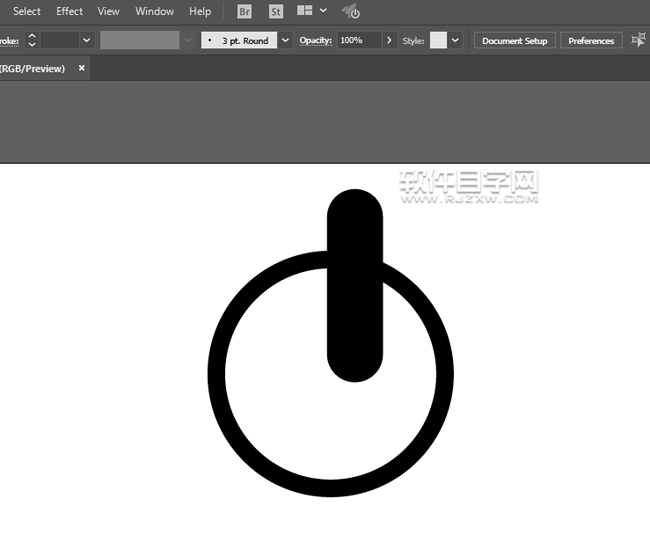Click the Adobe Stock St icon

click(276, 12)
